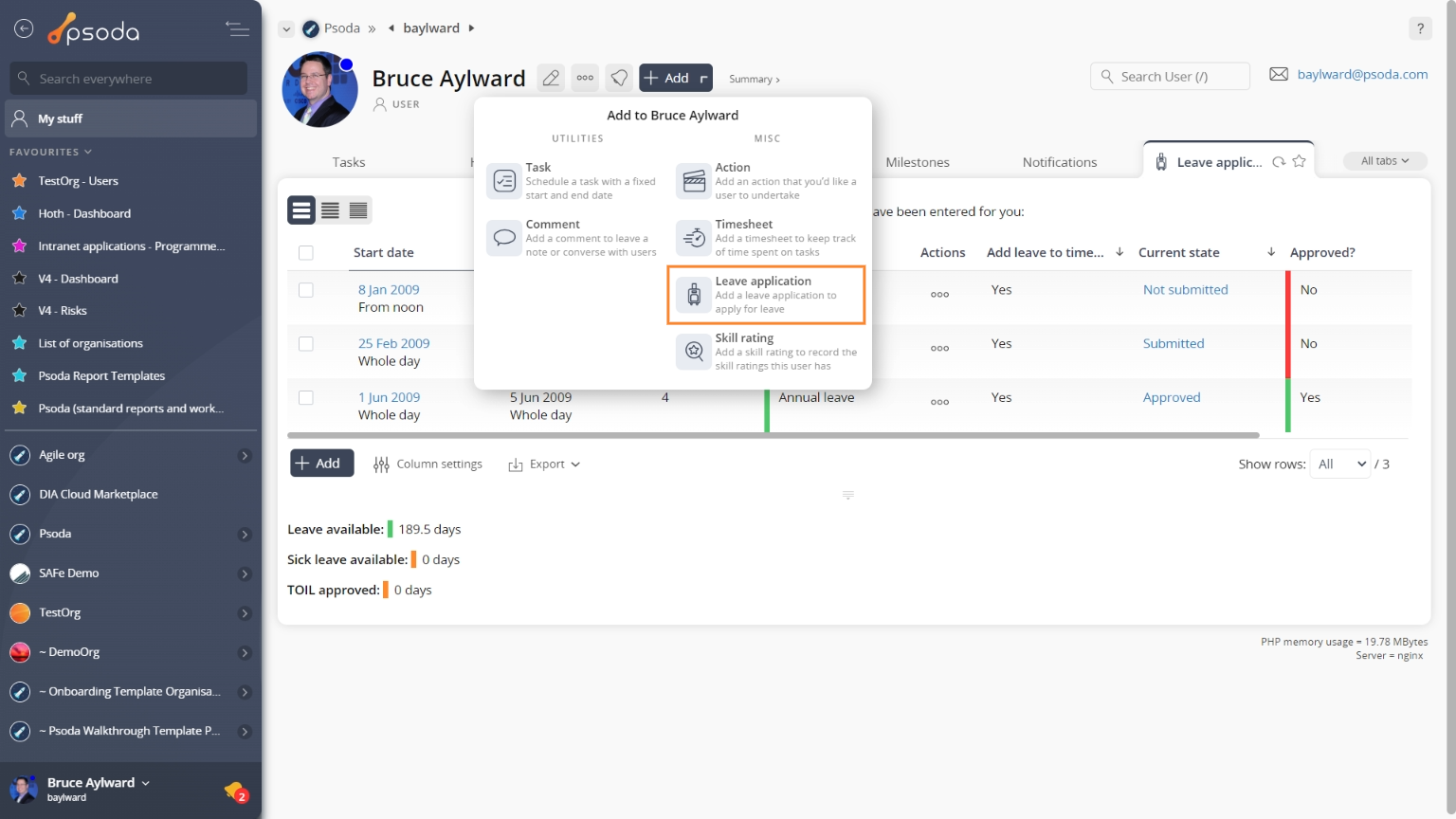The image size is (1456, 819).
Task: Sort by the Current state column
Action: (x=1179, y=252)
